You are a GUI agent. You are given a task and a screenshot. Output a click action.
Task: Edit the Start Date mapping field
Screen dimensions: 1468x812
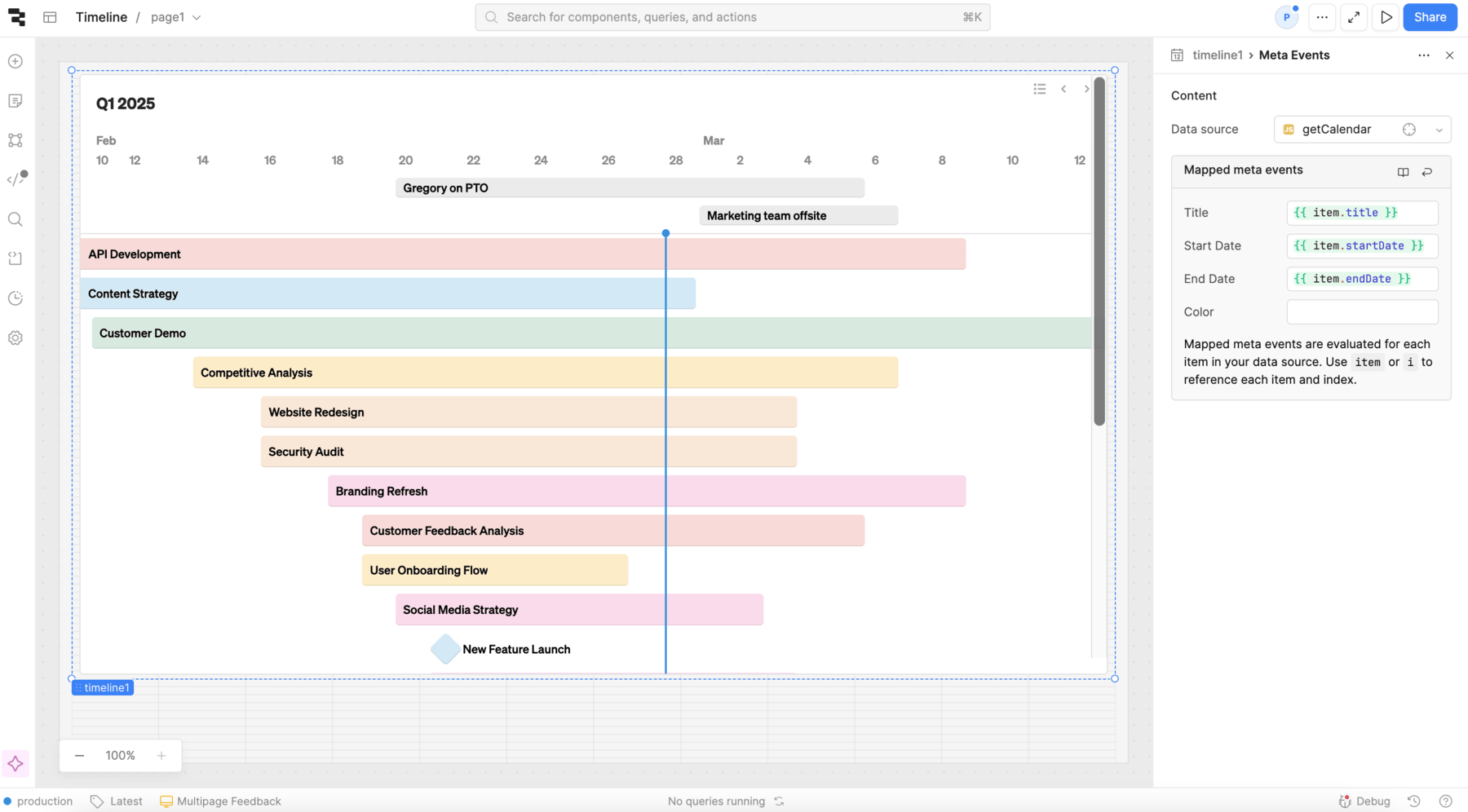pyautogui.click(x=1362, y=245)
